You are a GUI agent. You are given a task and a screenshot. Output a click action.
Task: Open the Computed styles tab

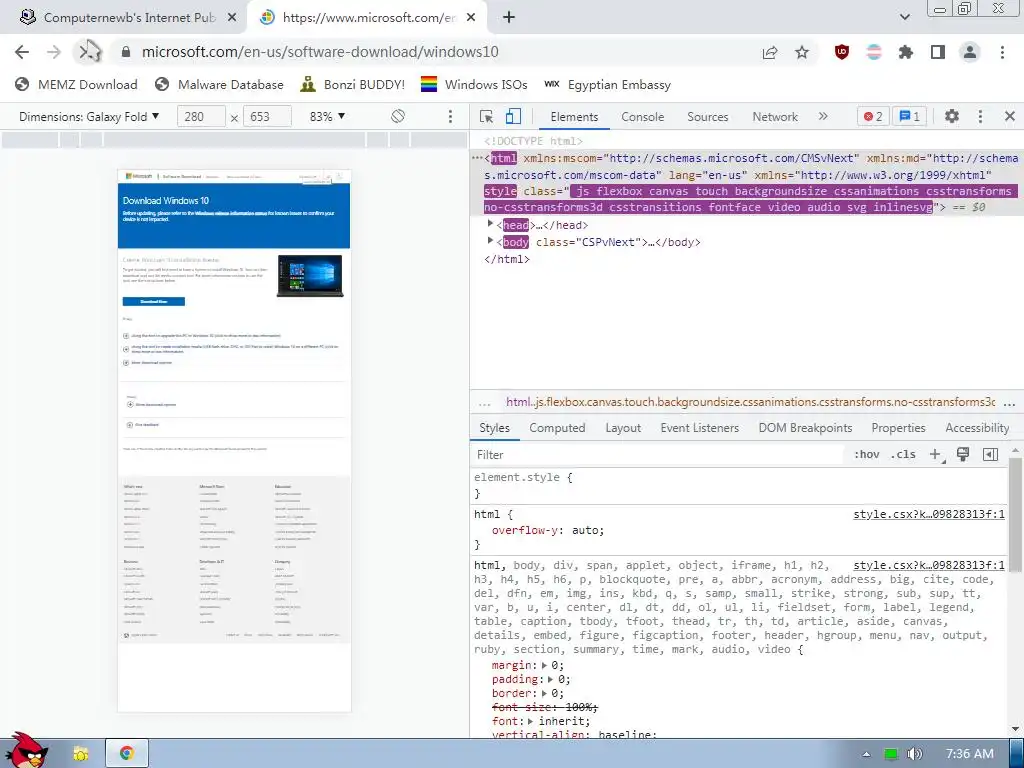click(x=557, y=428)
